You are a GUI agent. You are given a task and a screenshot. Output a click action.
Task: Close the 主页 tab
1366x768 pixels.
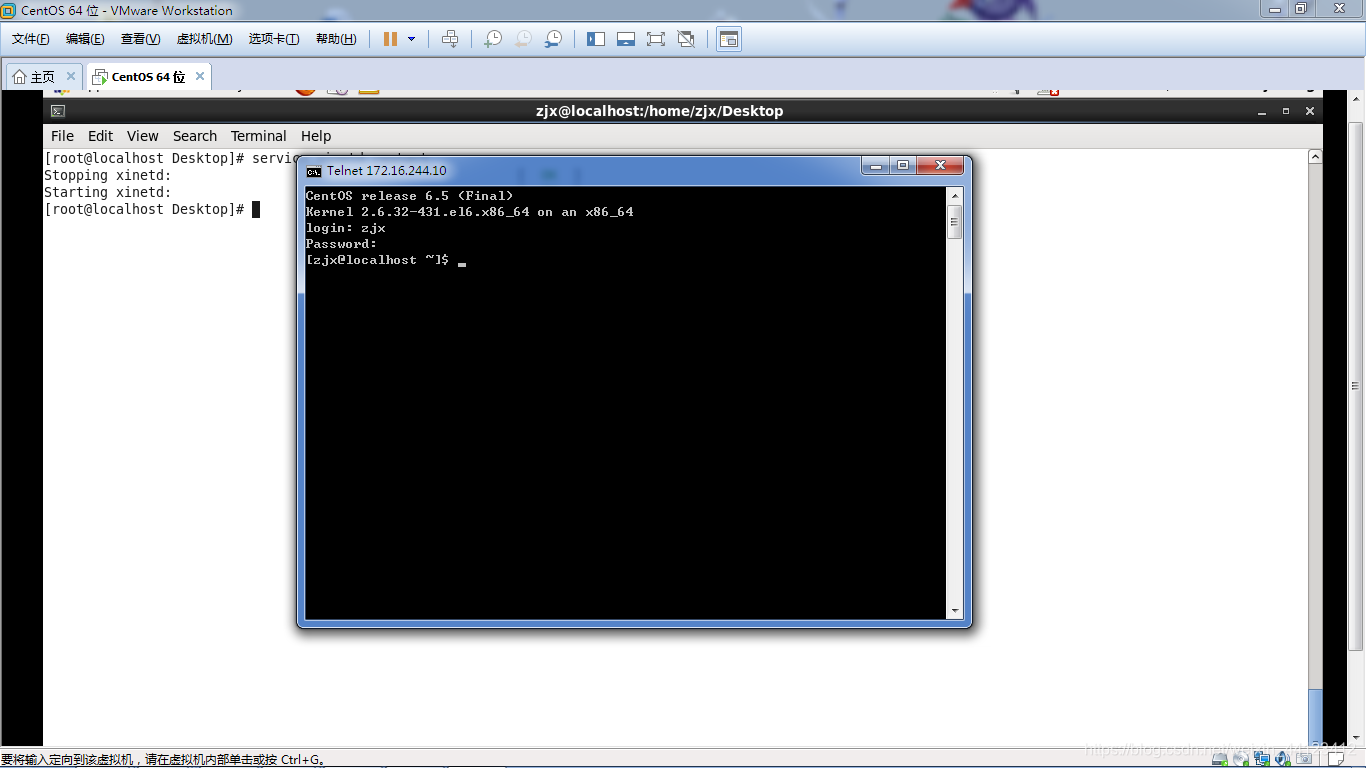[x=71, y=76]
